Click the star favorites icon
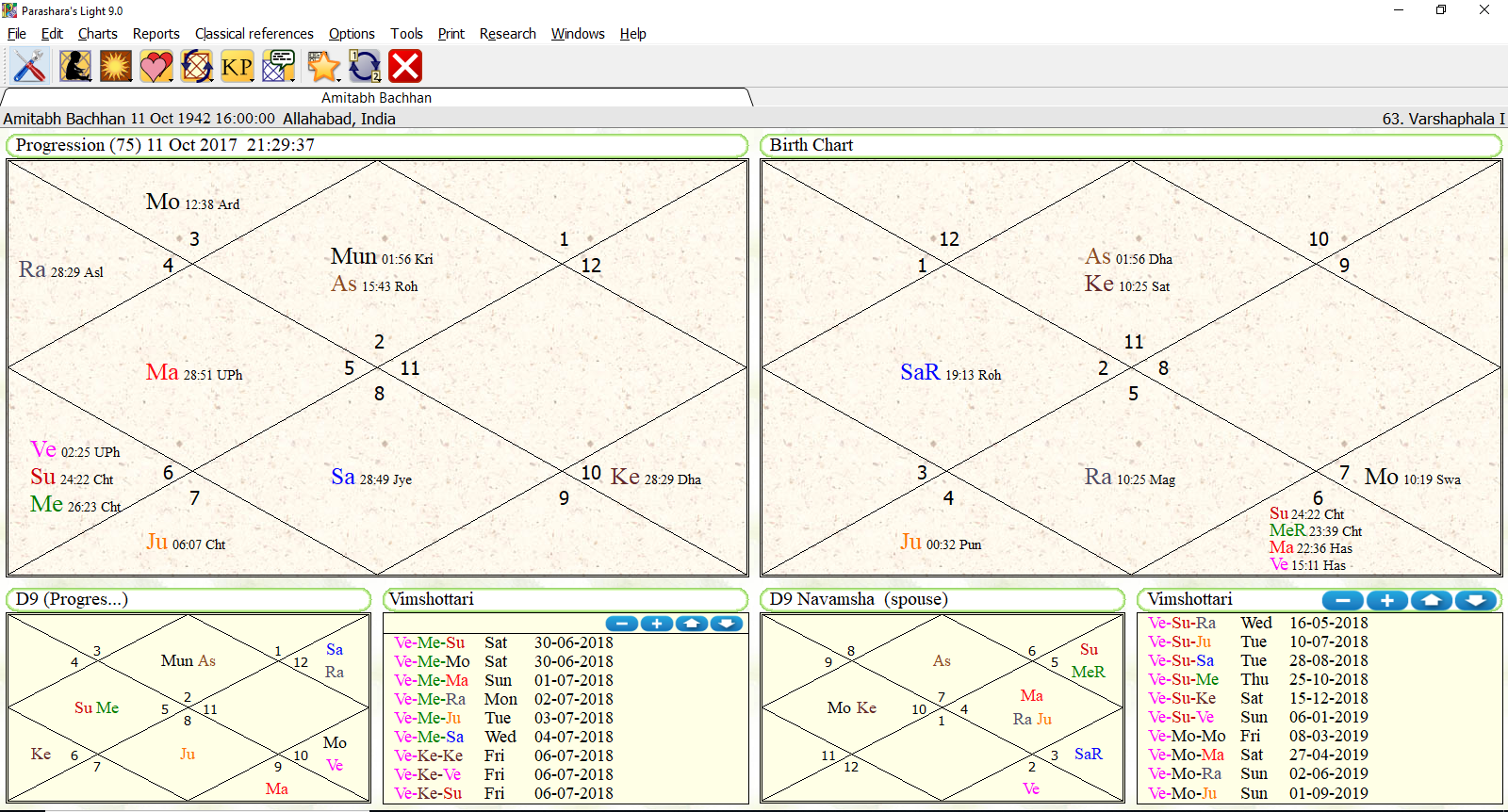This screenshot has width=1508, height=812. 321,67
